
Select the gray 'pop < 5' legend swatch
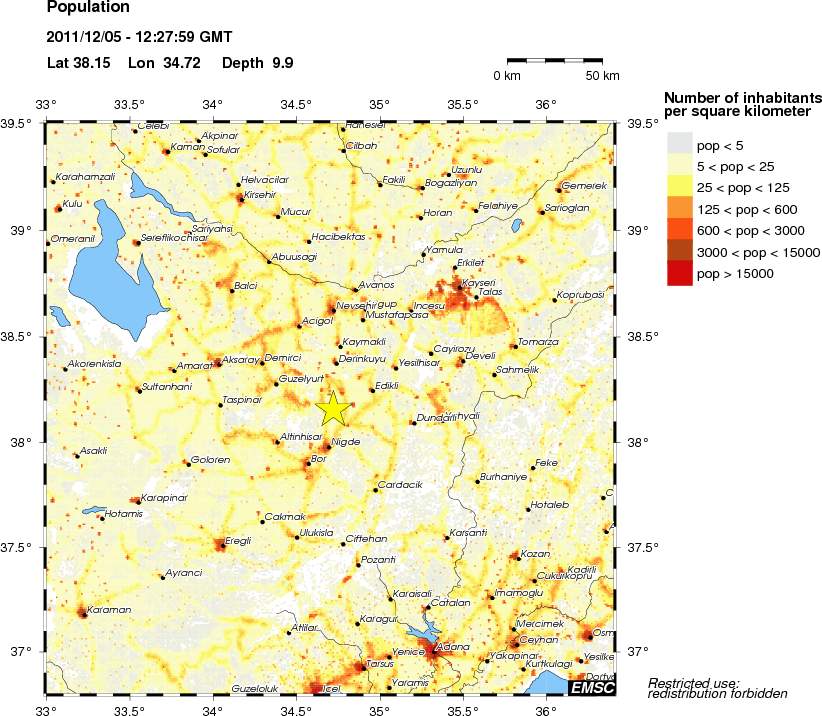tap(679, 146)
